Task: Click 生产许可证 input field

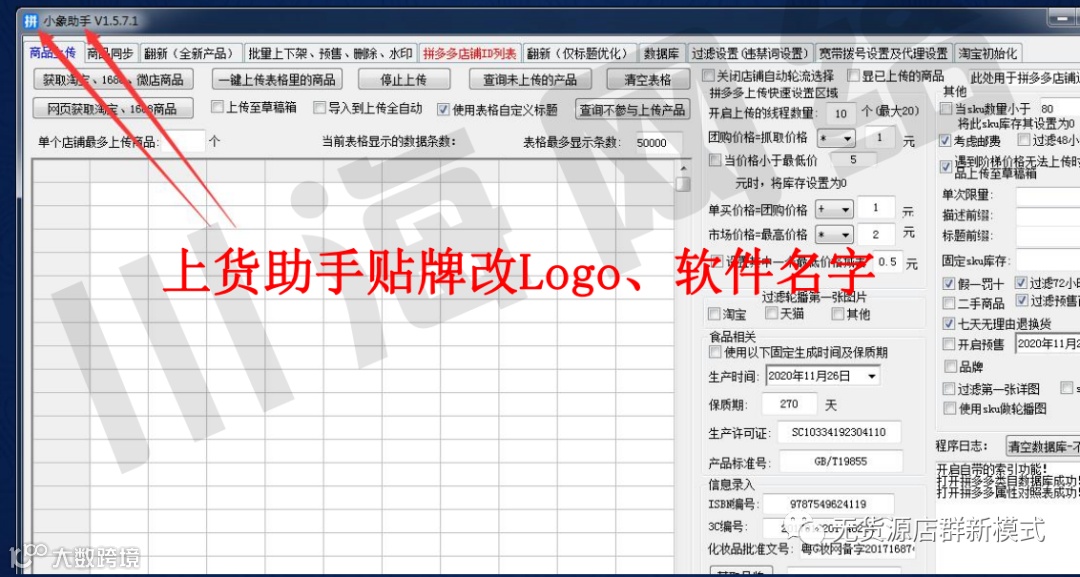Action: point(839,432)
